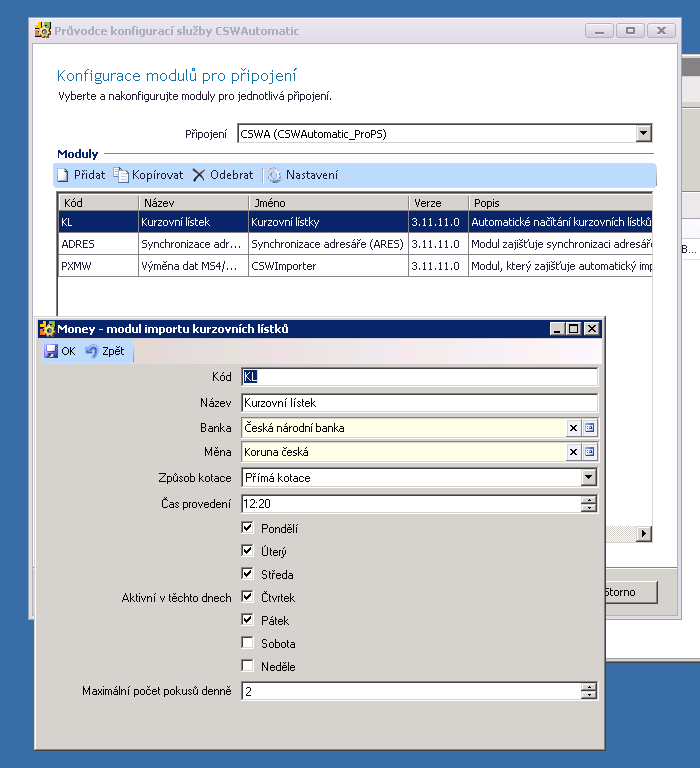700x768 pixels.
Task: Select the ADRES module row
Action: pos(95,243)
